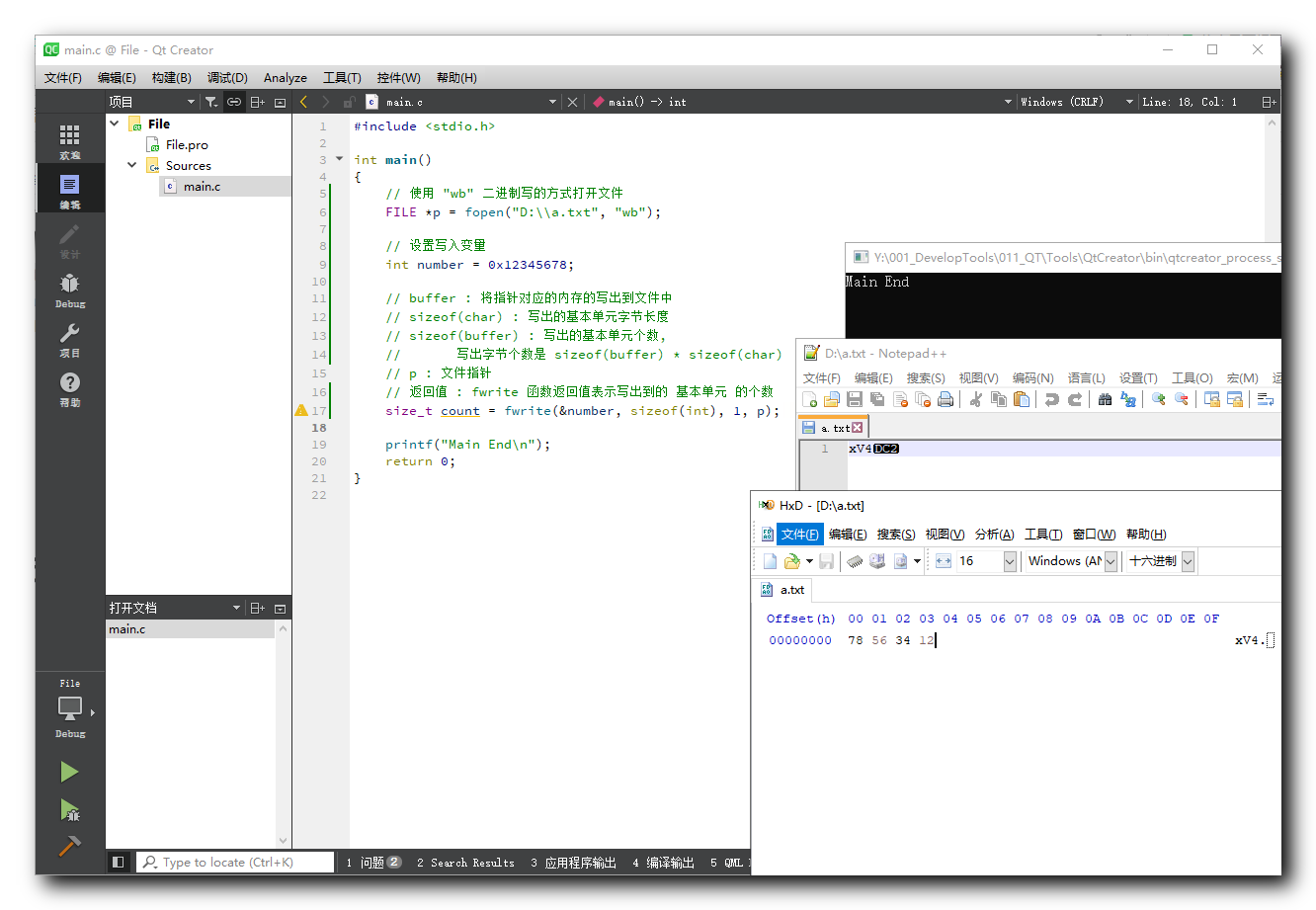Click Open file icon in HxD toolbar
Screen dimensions: 1316x910
point(791,561)
